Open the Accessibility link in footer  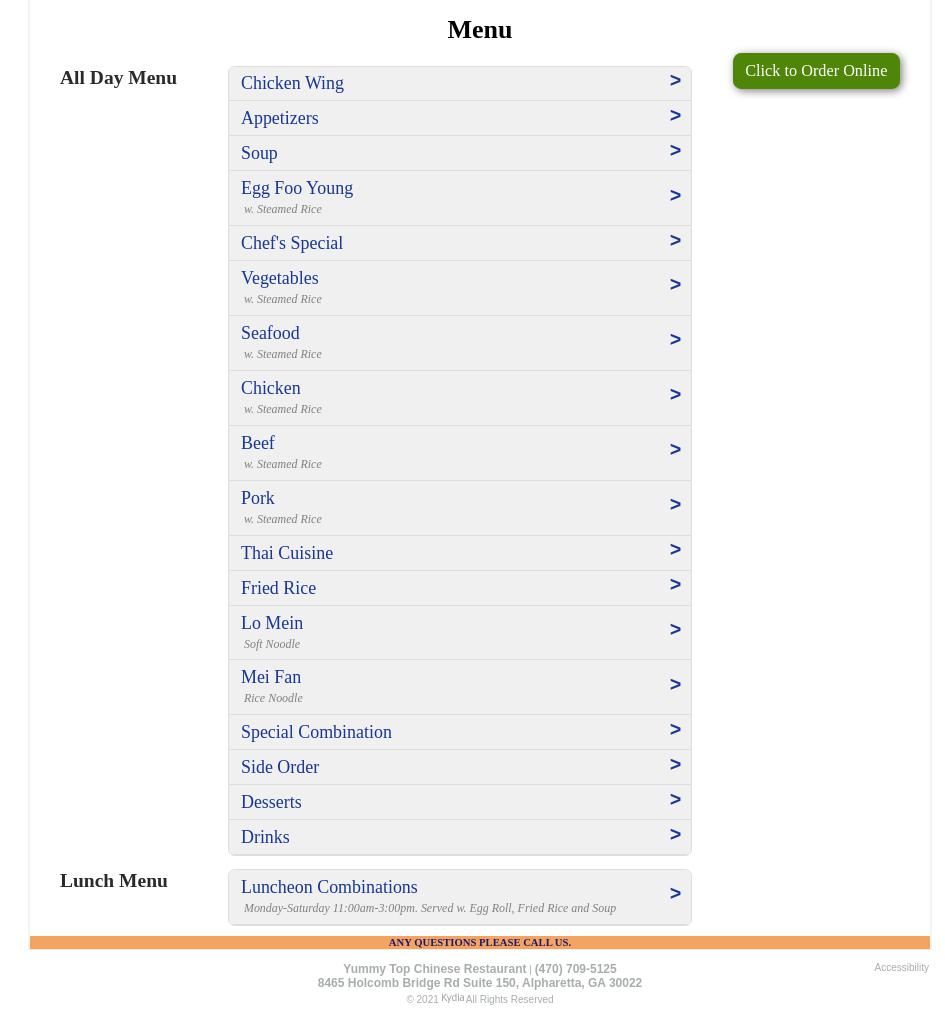coord(901,967)
